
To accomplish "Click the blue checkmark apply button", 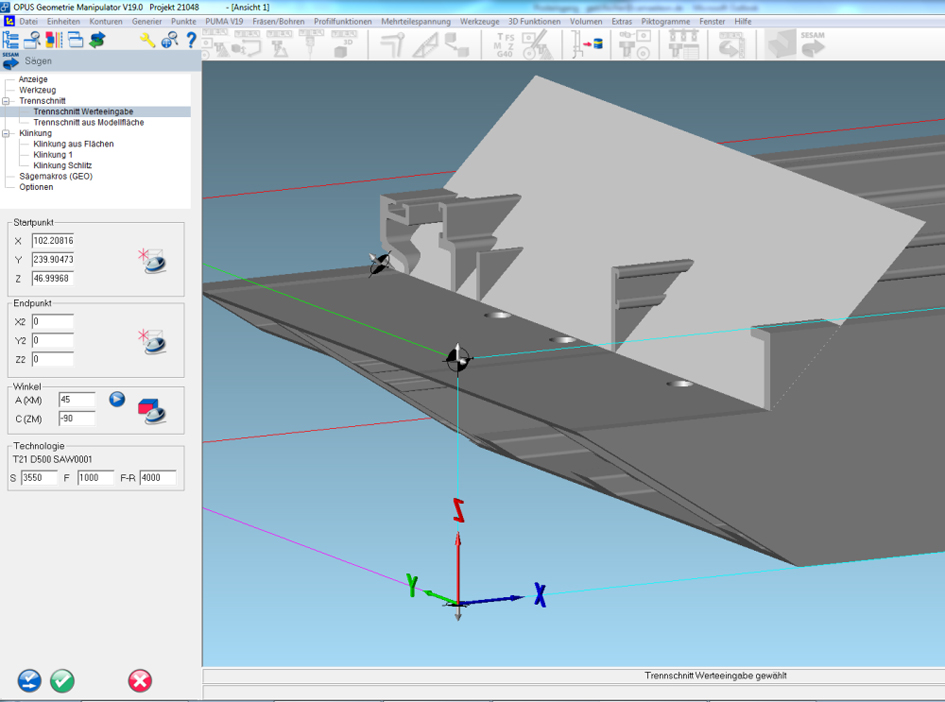I will 29,681.
